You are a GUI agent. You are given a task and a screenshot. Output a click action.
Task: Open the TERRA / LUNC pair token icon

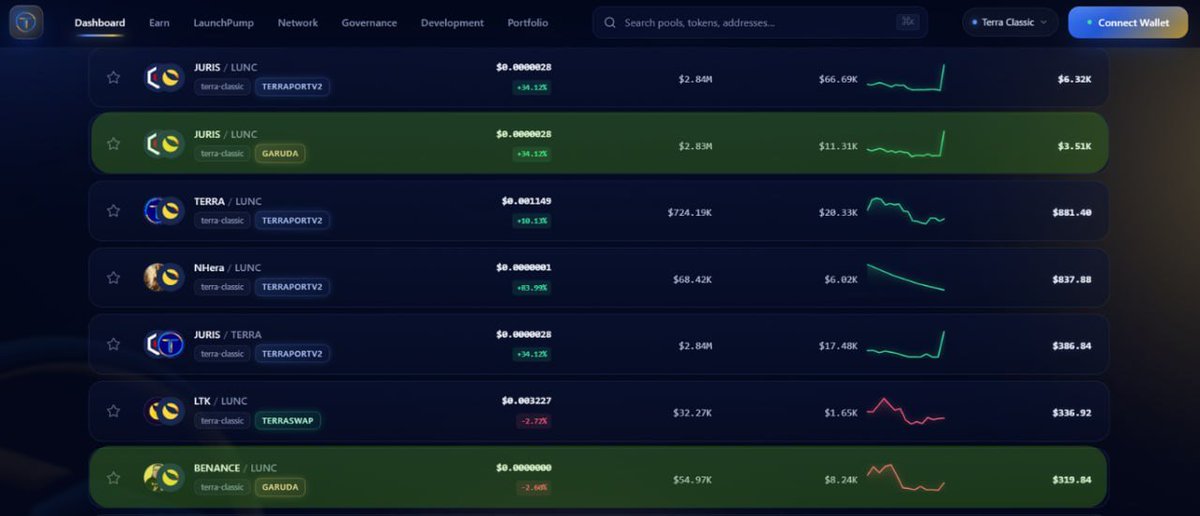163,210
